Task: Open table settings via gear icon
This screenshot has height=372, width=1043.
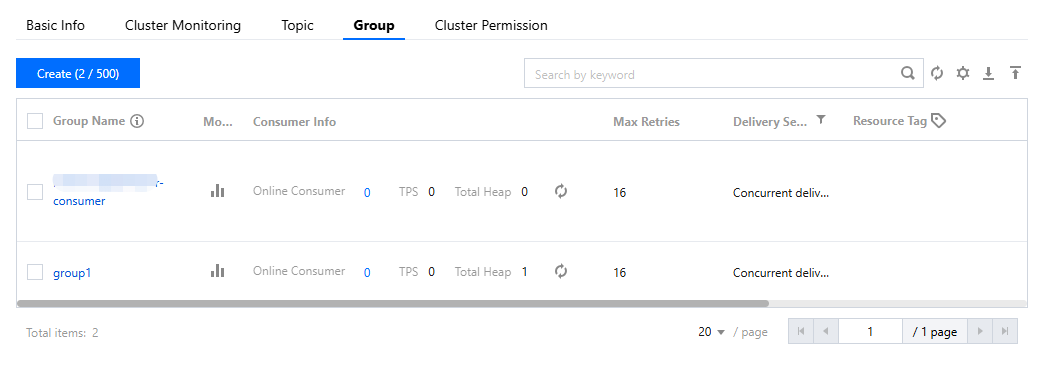Action: 963,73
